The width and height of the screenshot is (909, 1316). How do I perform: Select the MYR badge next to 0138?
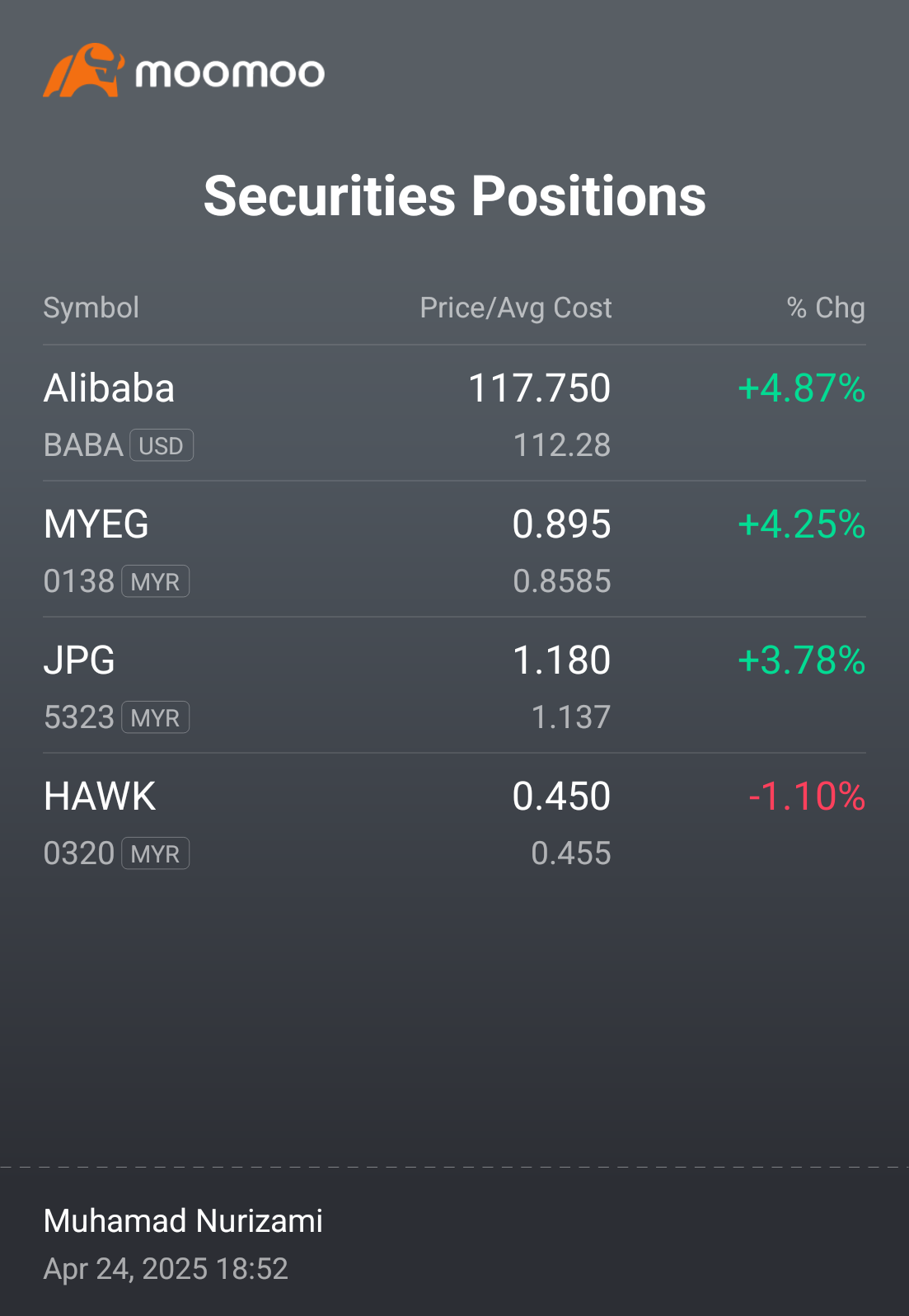point(156,581)
